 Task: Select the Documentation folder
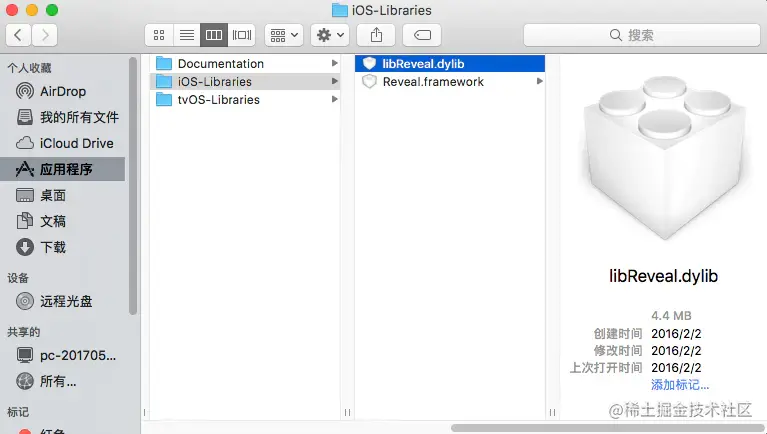[x=245, y=64]
